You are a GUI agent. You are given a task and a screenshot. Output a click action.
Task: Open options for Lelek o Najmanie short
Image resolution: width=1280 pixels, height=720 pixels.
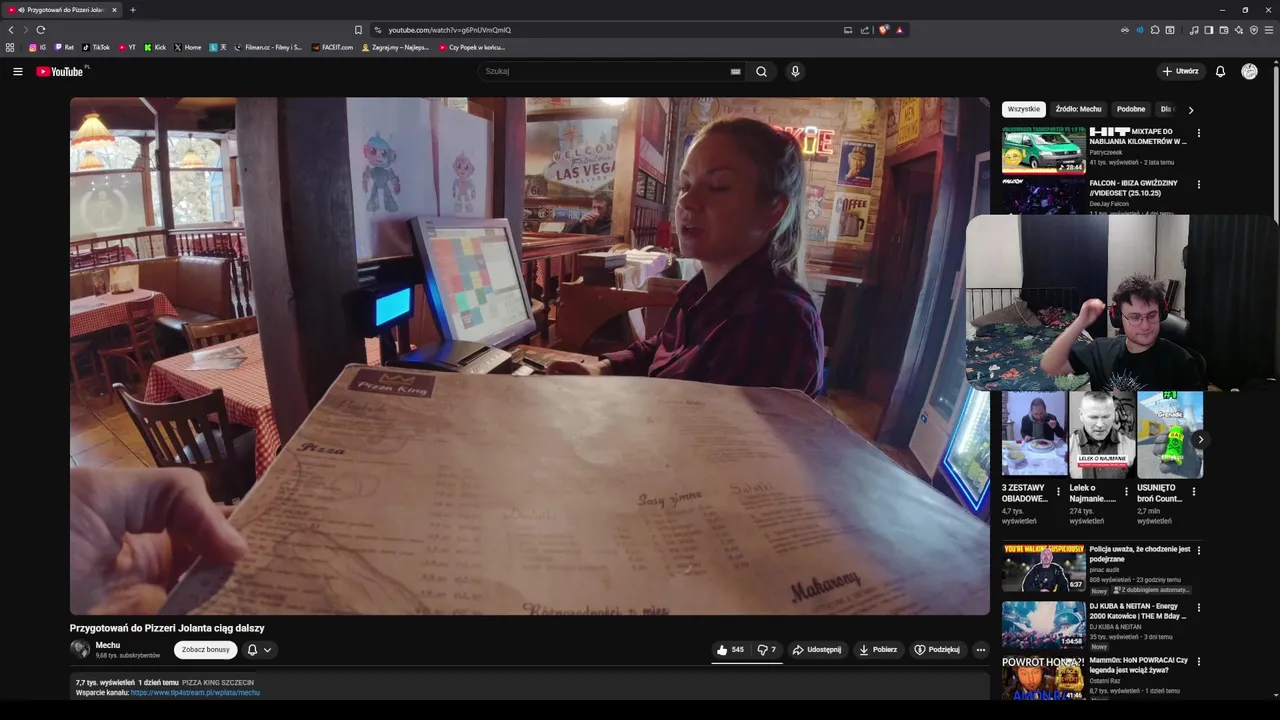[1126, 492]
